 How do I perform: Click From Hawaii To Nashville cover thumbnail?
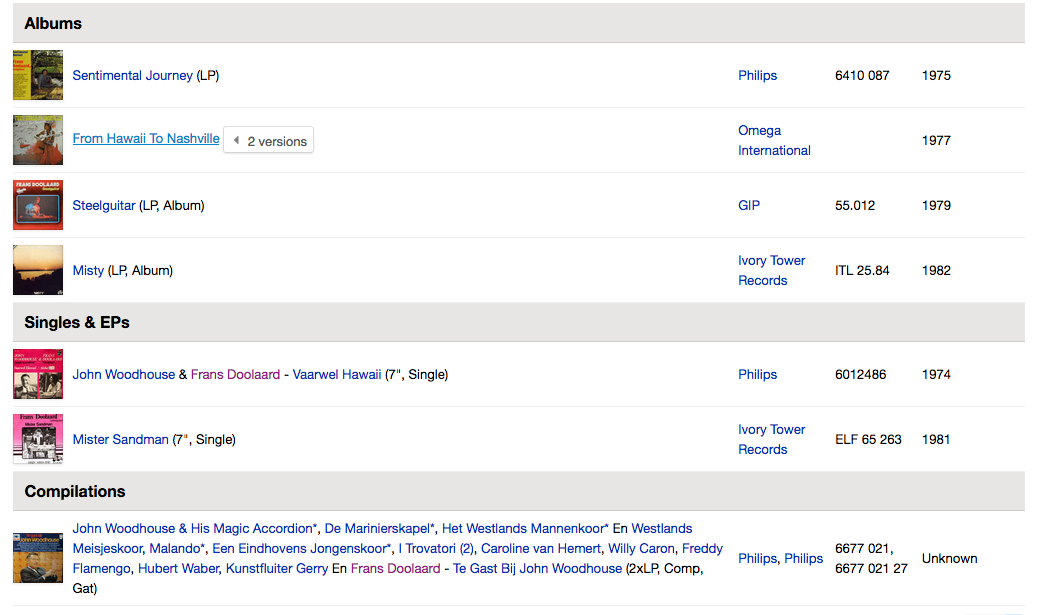pos(38,140)
